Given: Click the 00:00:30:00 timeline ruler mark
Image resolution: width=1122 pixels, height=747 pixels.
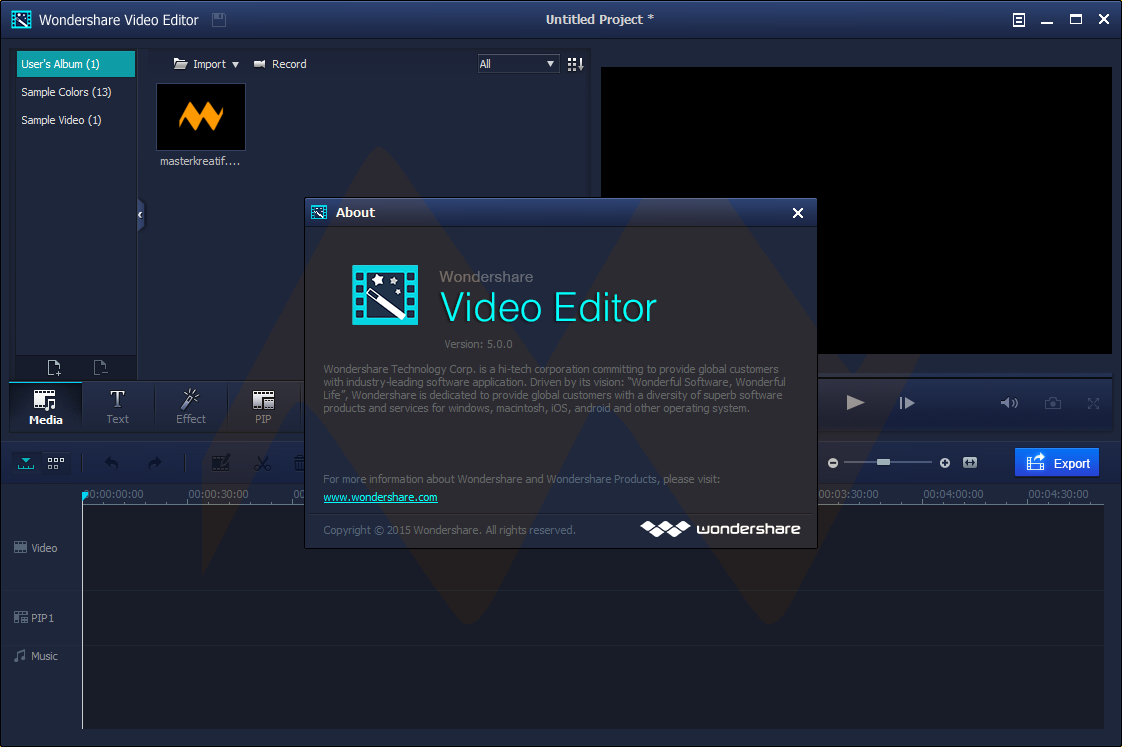Looking at the screenshot, I should point(218,494).
